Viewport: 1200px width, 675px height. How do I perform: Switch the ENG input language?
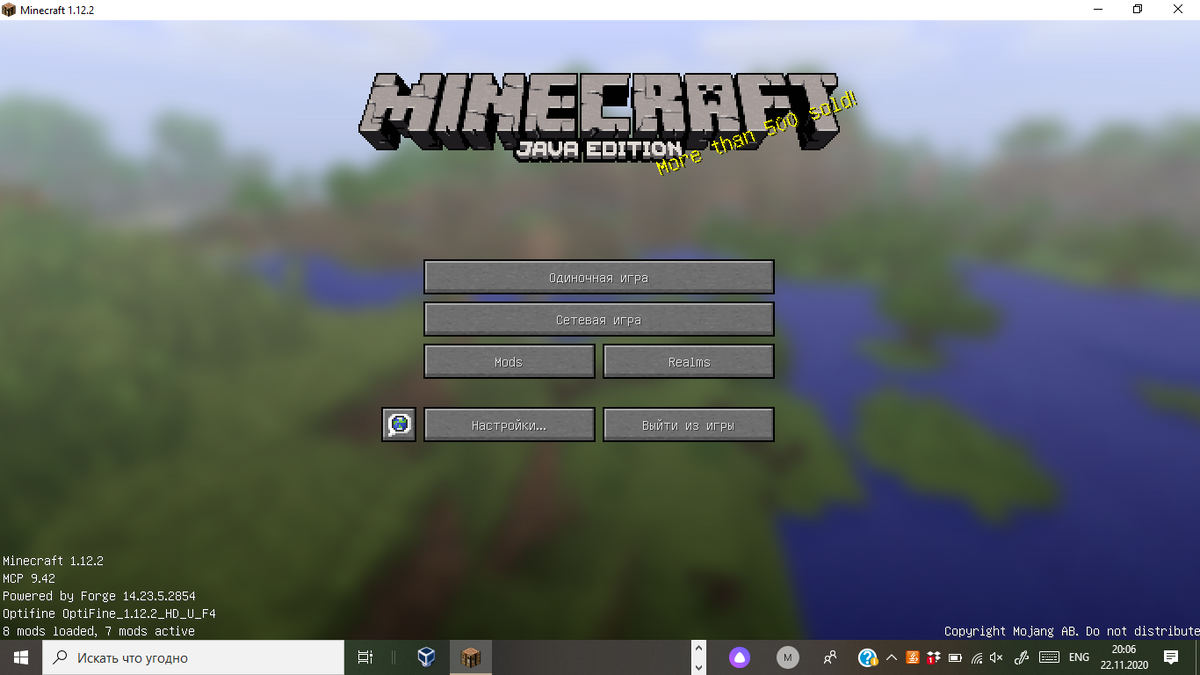pyautogui.click(x=1079, y=658)
